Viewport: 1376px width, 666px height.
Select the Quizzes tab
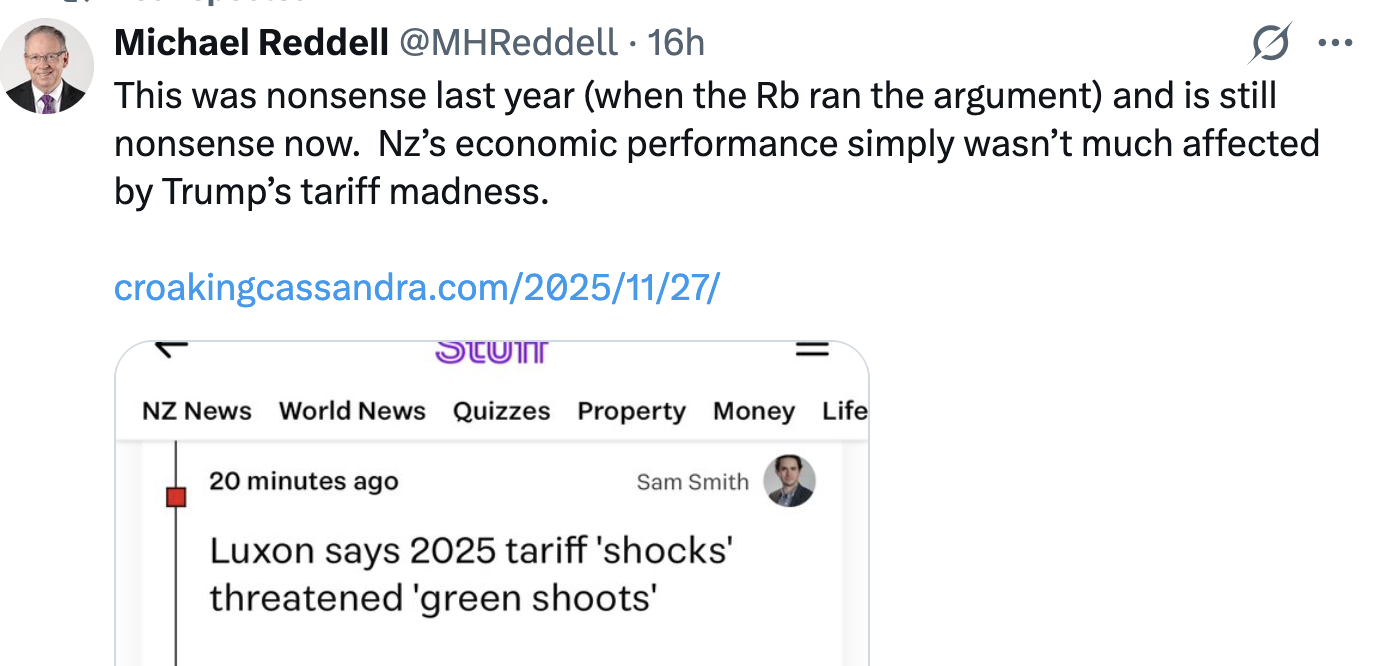point(501,411)
